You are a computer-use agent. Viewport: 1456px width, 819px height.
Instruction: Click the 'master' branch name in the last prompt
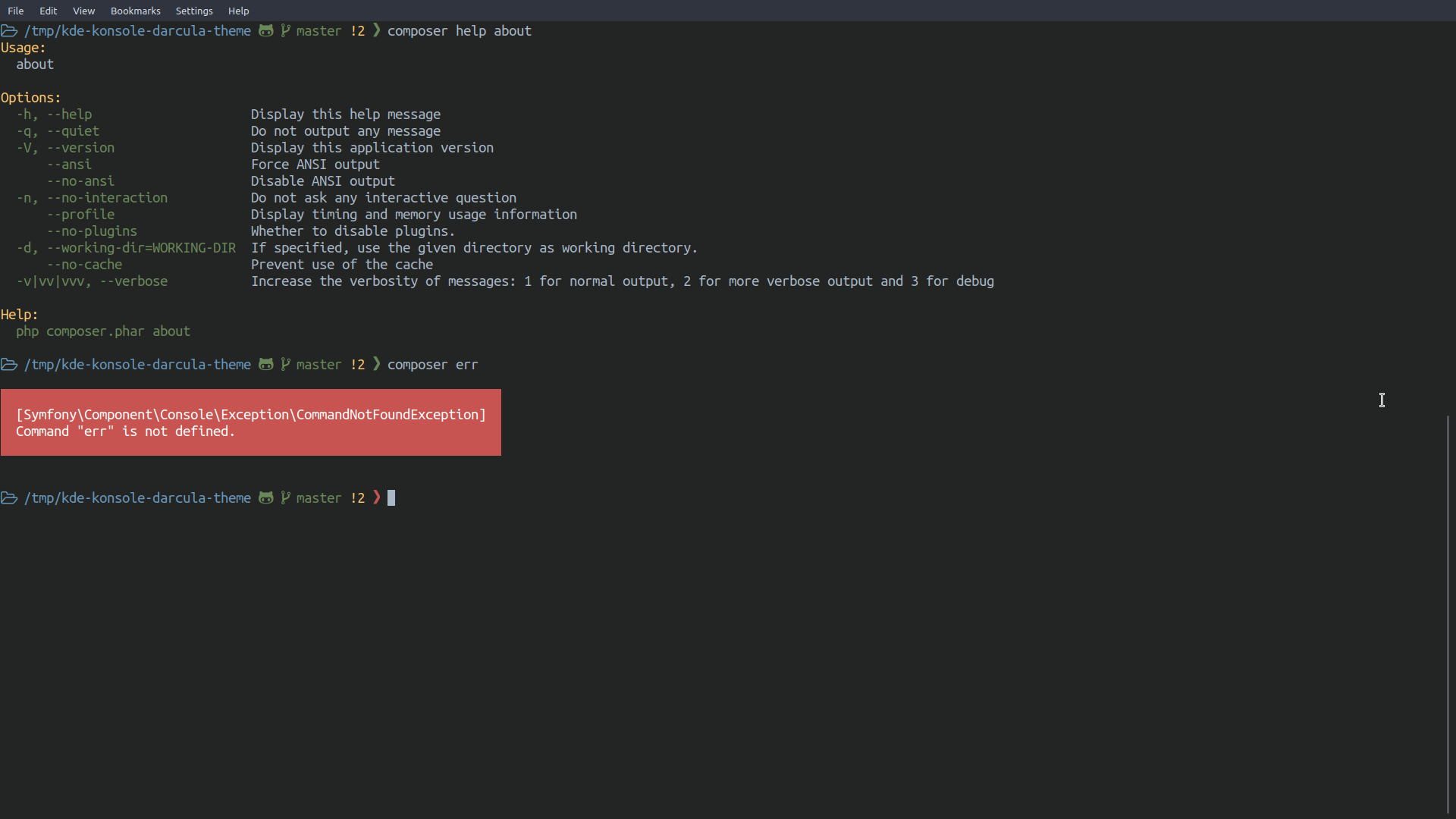(x=319, y=498)
